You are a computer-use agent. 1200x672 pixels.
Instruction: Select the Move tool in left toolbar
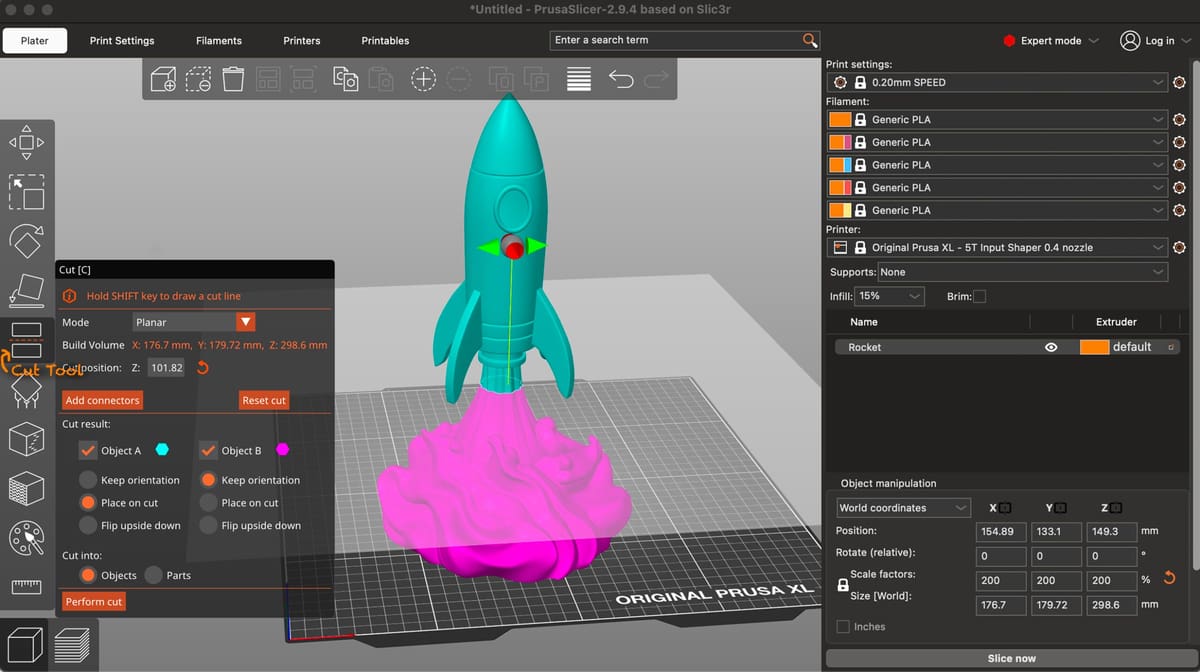(x=26, y=142)
